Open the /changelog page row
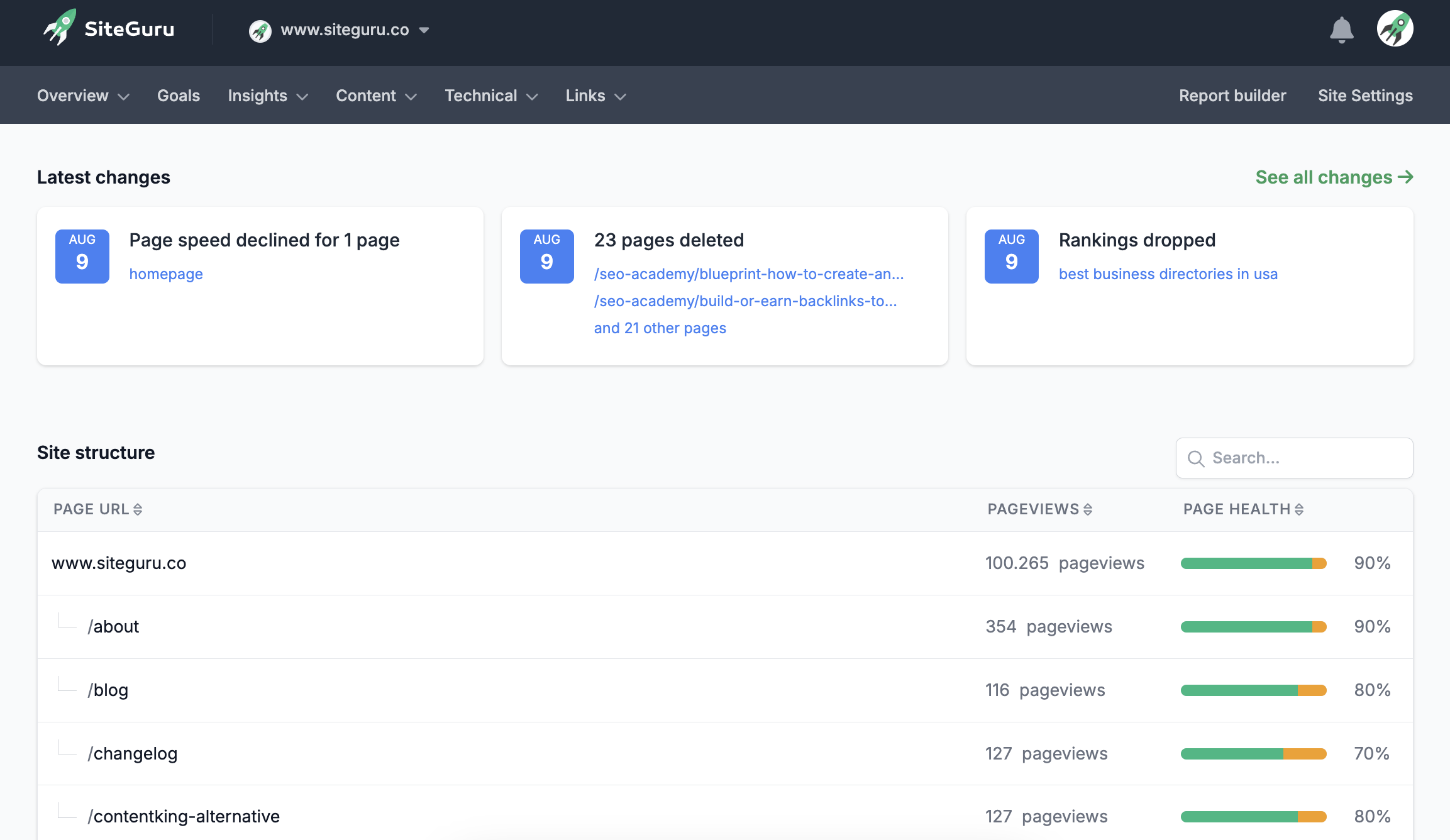 tap(725, 753)
